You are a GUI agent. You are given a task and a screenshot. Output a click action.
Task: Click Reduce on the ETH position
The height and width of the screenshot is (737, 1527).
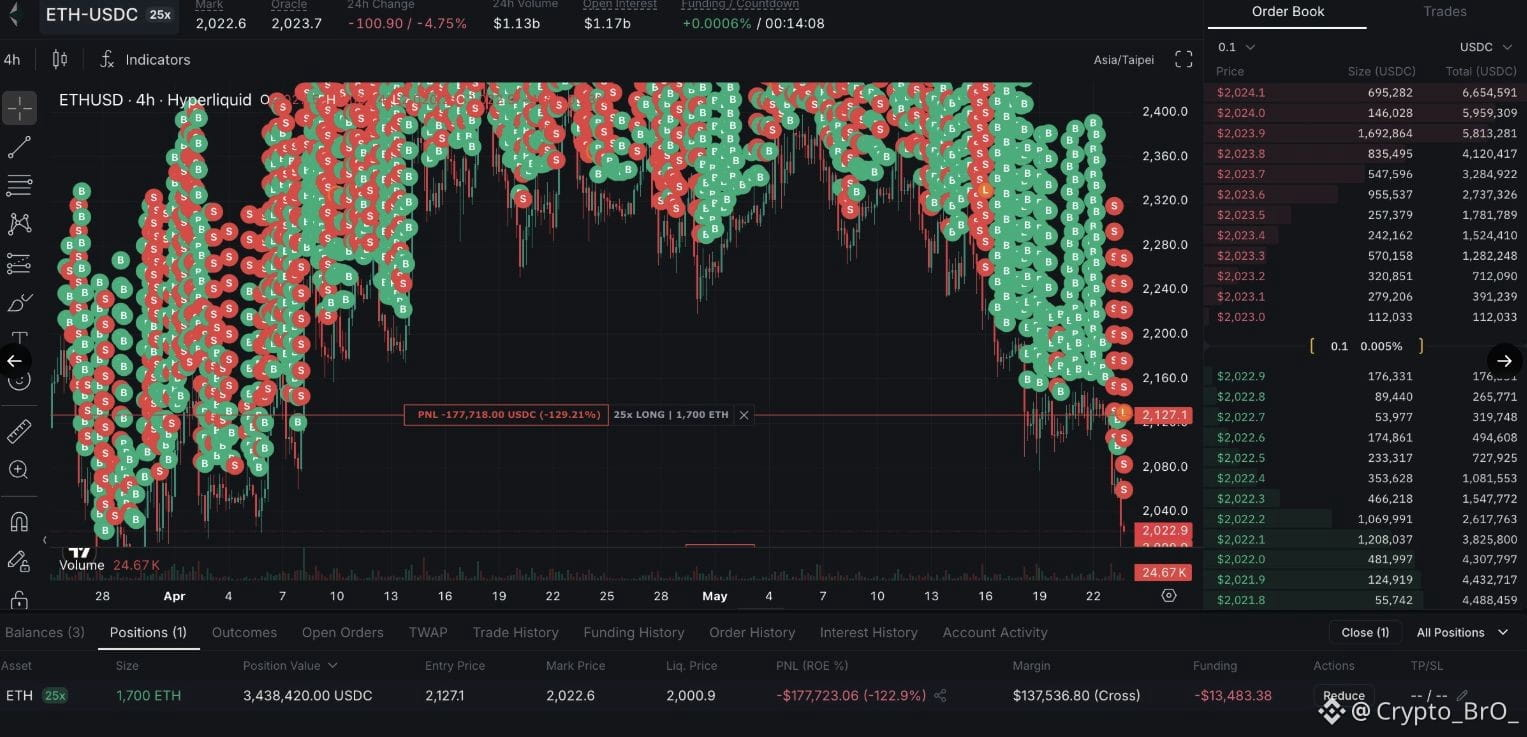[x=1344, y=696]
